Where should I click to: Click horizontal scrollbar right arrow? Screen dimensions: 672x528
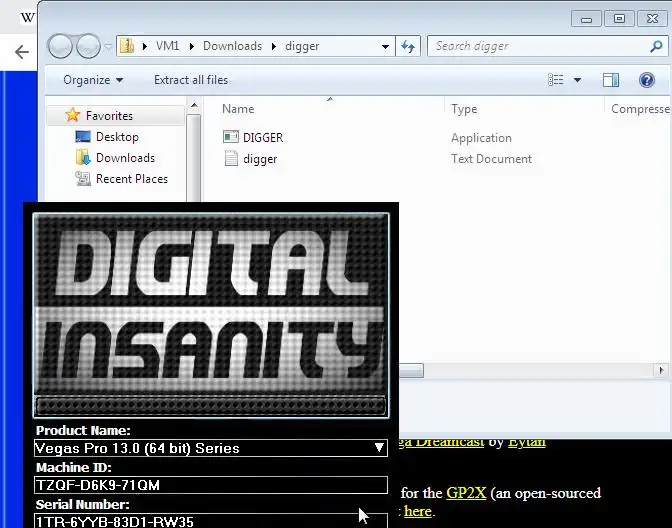[x=661, y=370]
